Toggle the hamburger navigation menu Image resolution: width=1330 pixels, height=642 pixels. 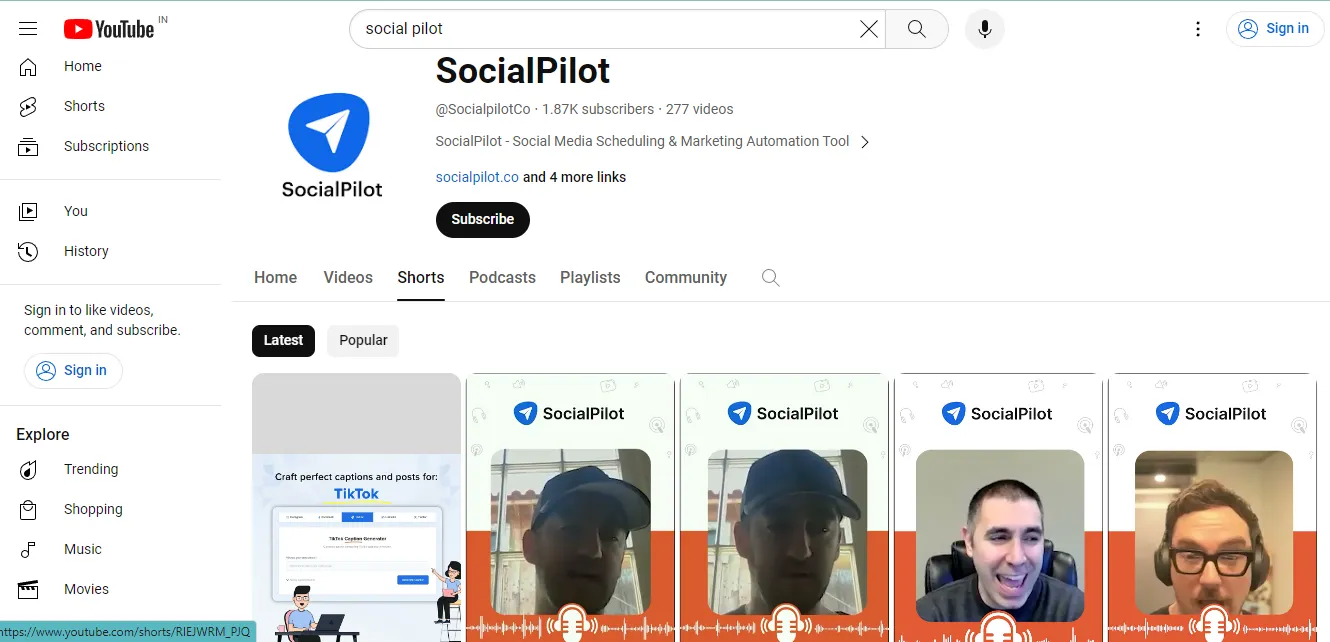(x=27, y=28)
